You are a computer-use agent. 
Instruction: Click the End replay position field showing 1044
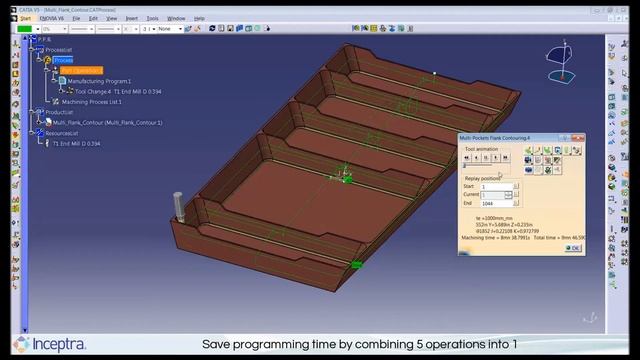496,203
